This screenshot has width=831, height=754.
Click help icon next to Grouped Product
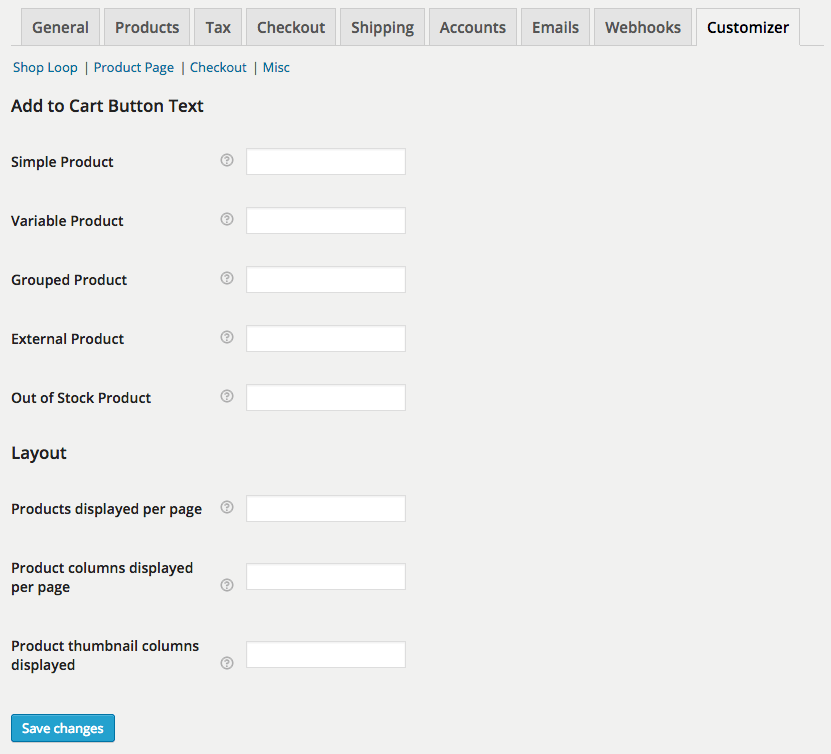coord(227,278)
